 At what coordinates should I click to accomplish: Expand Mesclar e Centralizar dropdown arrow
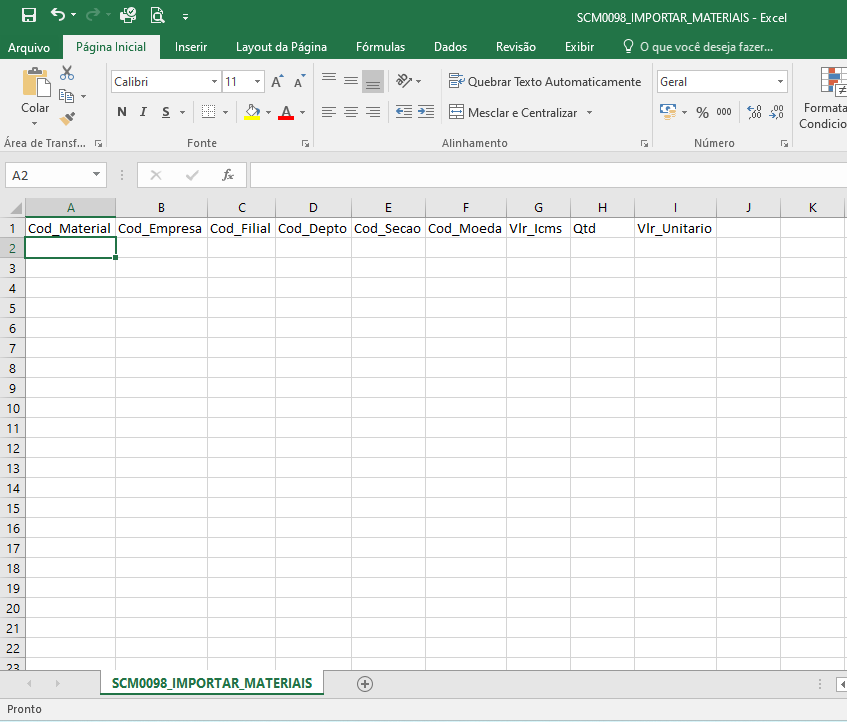(589, 112)
